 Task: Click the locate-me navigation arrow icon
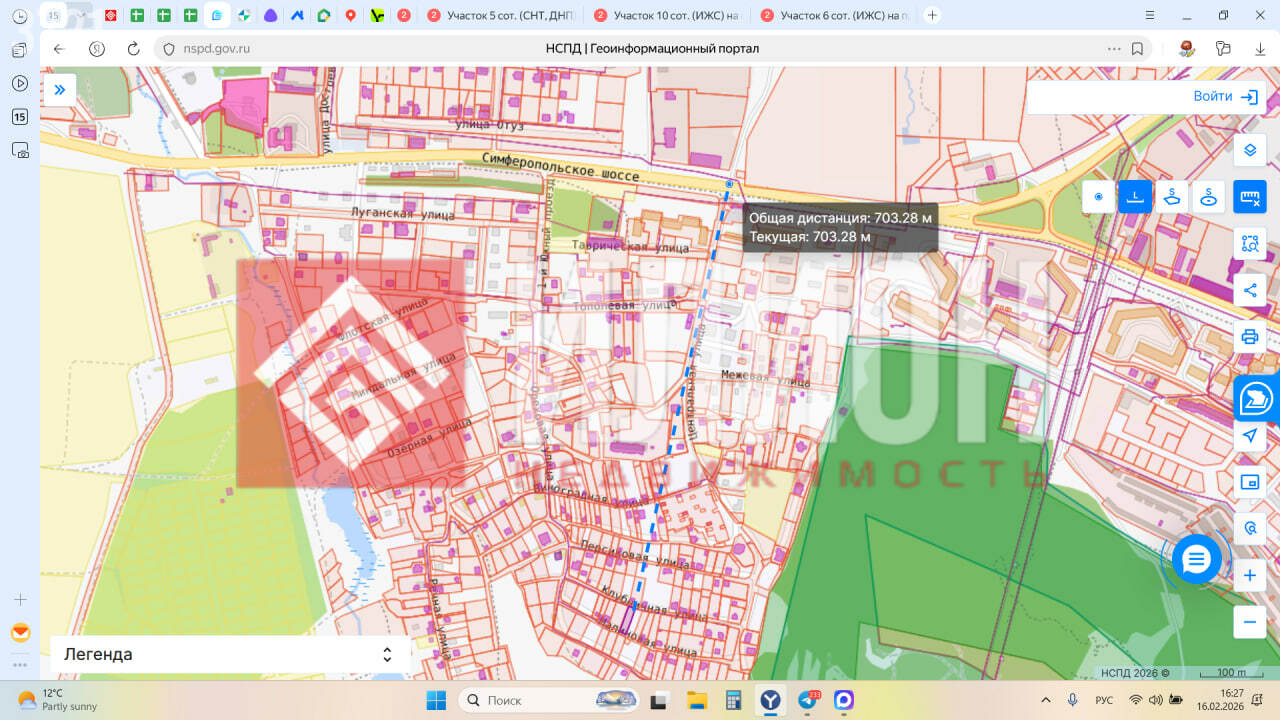click(1249, 436)
